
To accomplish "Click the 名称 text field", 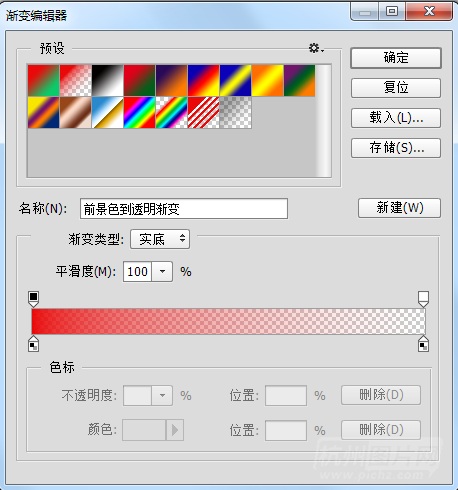I will point(184,209).
